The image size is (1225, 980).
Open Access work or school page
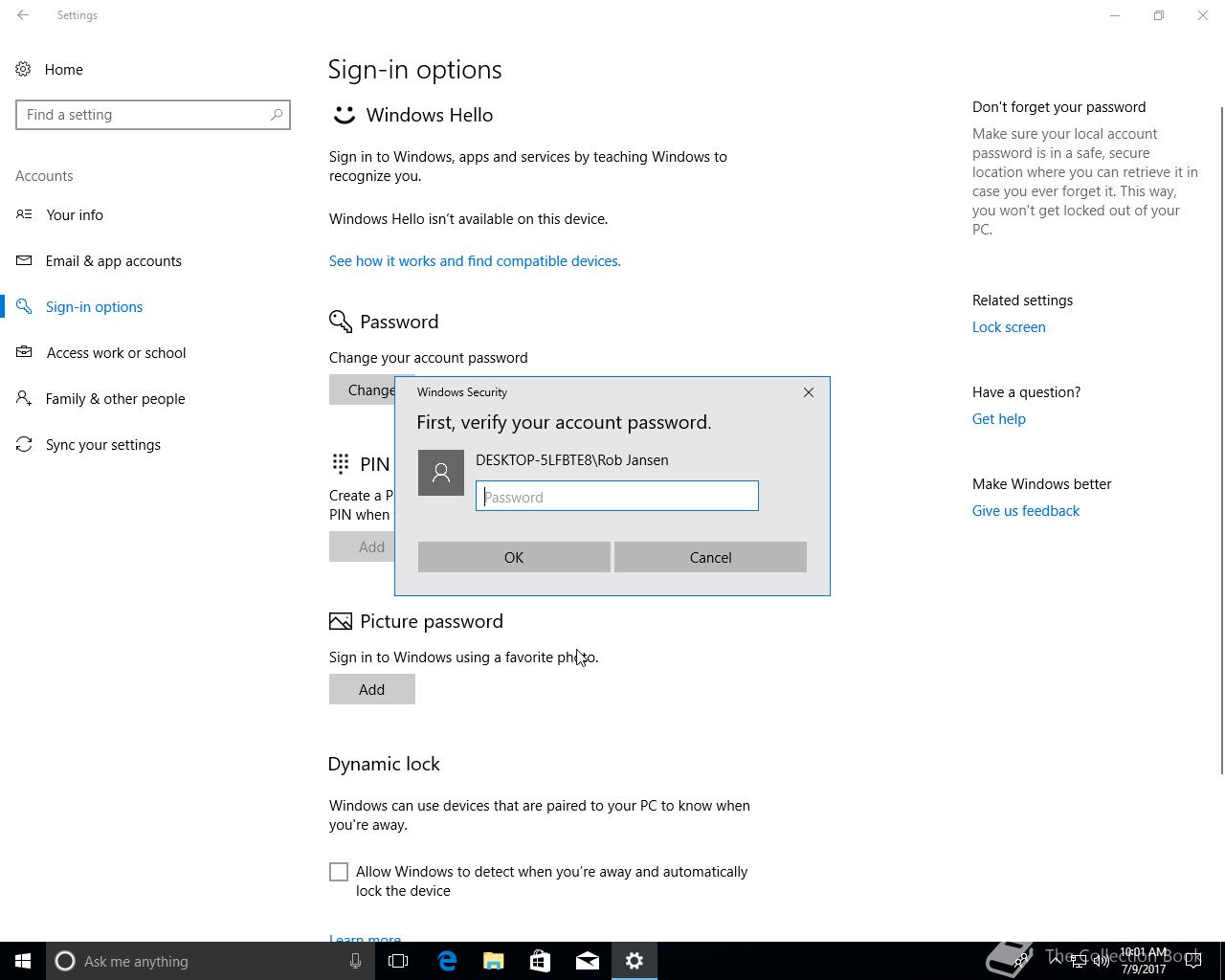point(116,353)
